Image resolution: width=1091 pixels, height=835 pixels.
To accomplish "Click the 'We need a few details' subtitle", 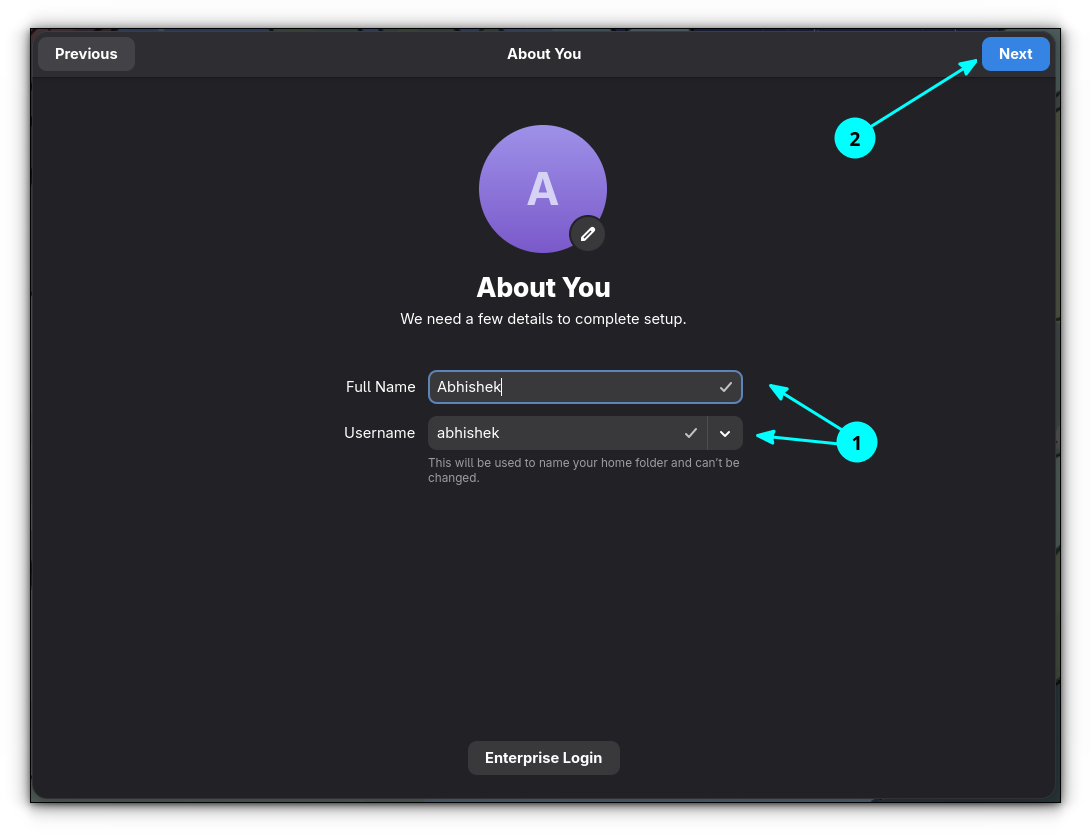I will 543,319.
